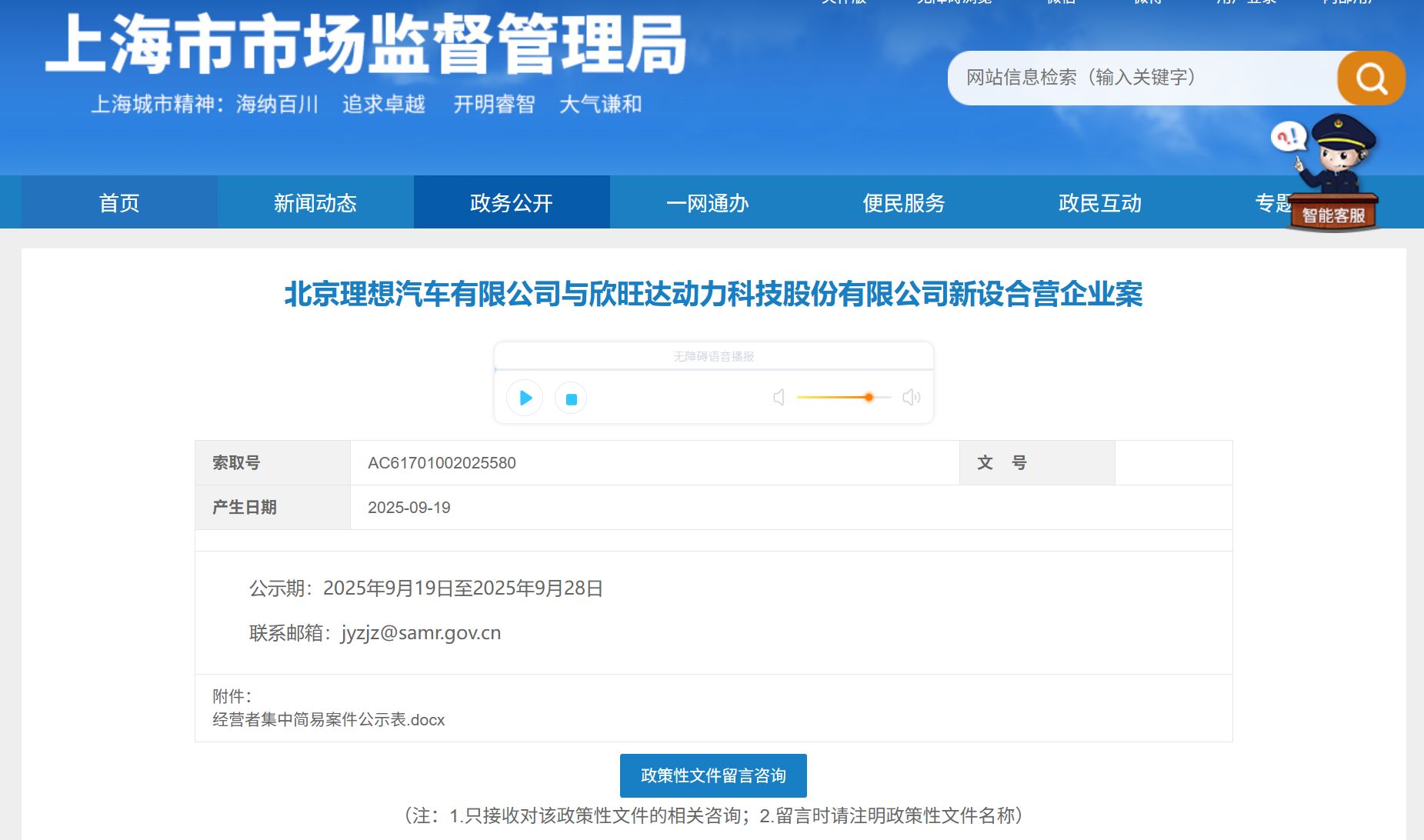1424x840 pixels.
Task: Click the orange search magnifier button
Action: 1371,78
